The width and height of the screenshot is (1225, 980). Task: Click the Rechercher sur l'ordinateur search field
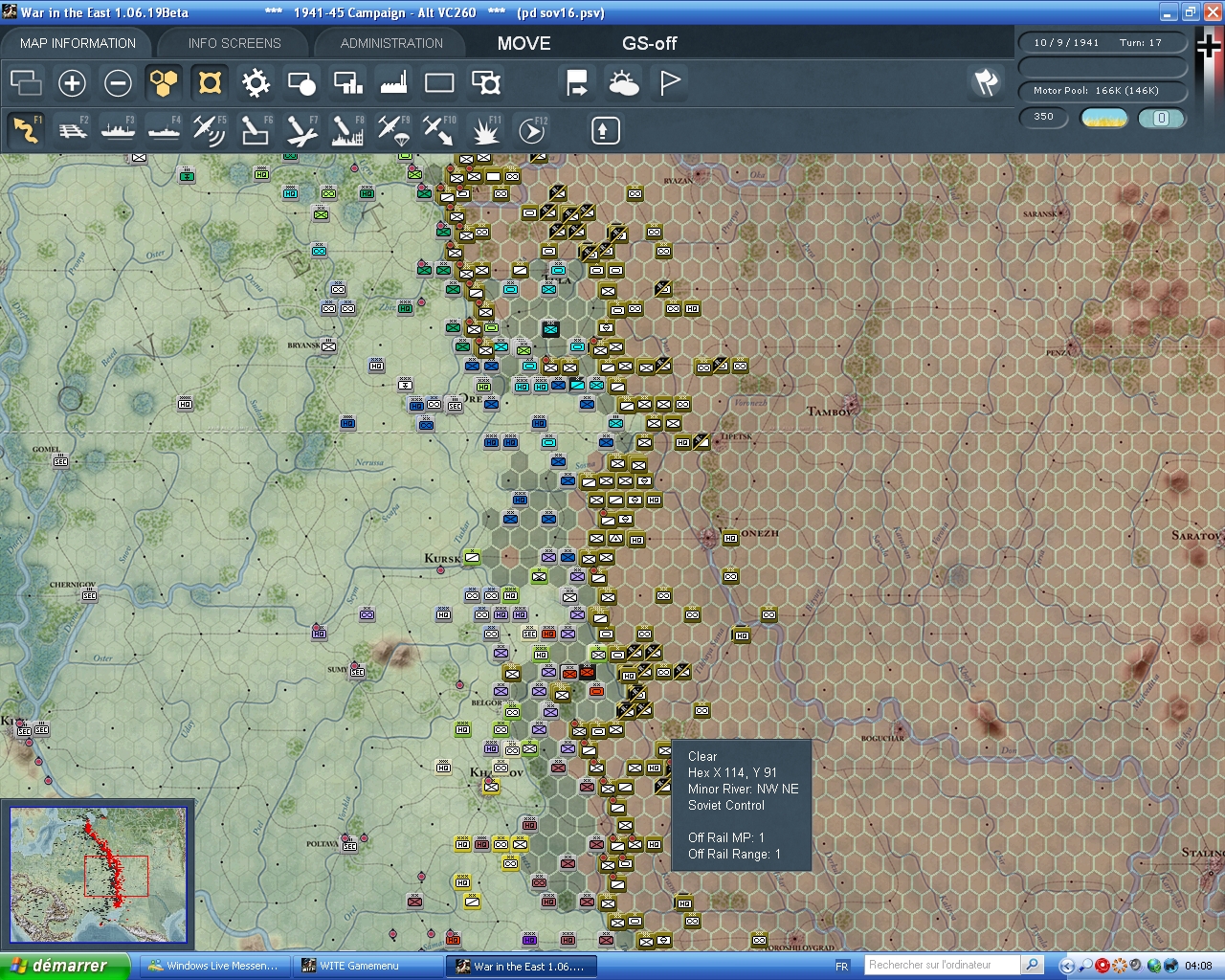pyautogui.click(x=943, y=965)
